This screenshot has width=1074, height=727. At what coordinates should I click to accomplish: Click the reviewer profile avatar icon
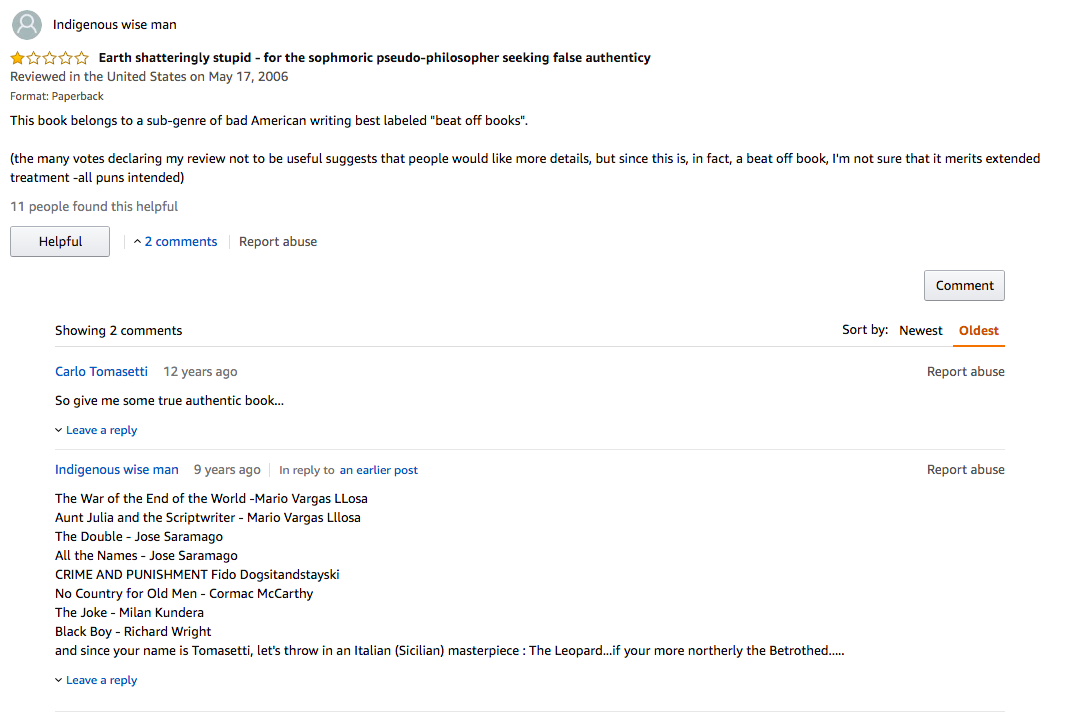27,25
